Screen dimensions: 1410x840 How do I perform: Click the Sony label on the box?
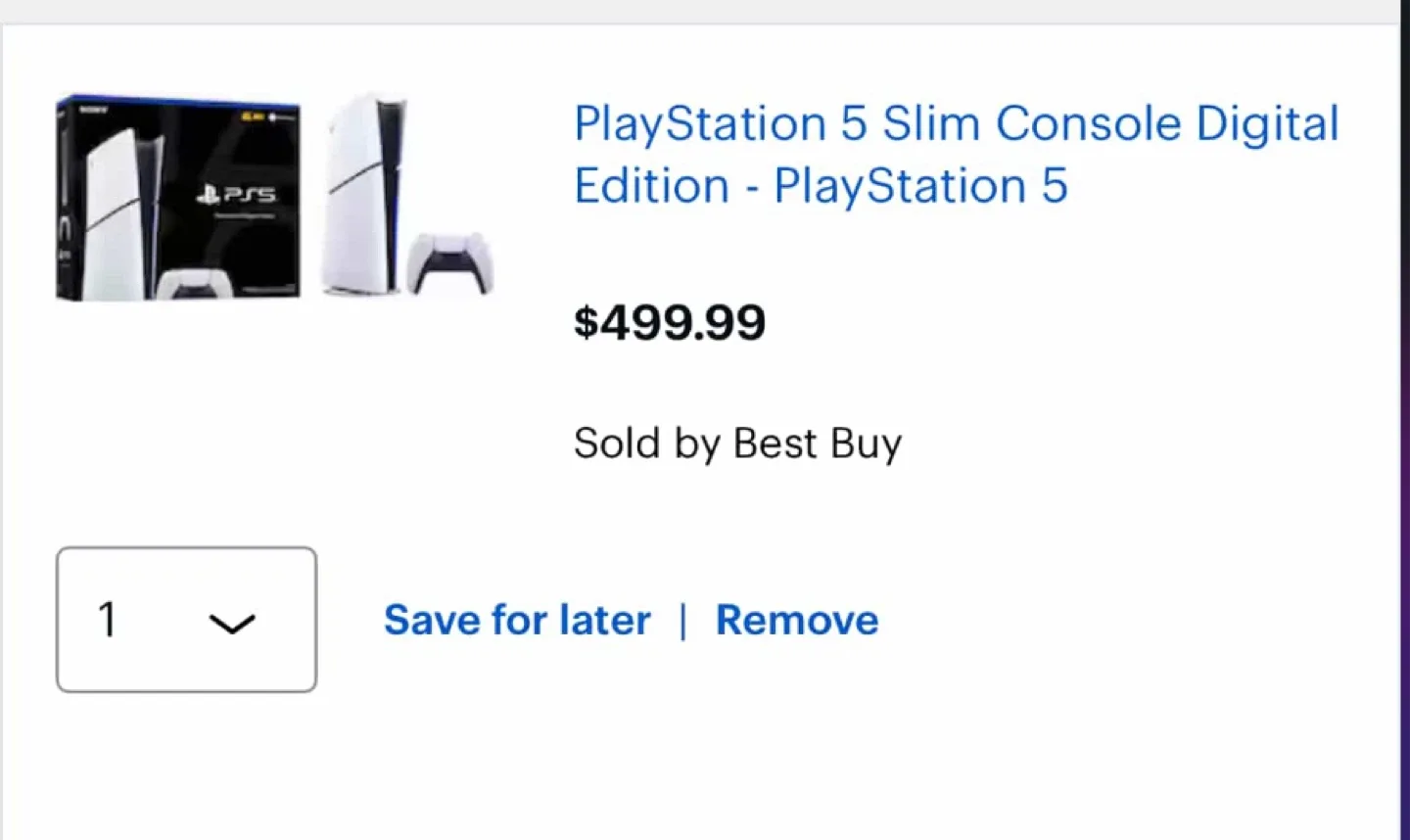coord(93,109)
